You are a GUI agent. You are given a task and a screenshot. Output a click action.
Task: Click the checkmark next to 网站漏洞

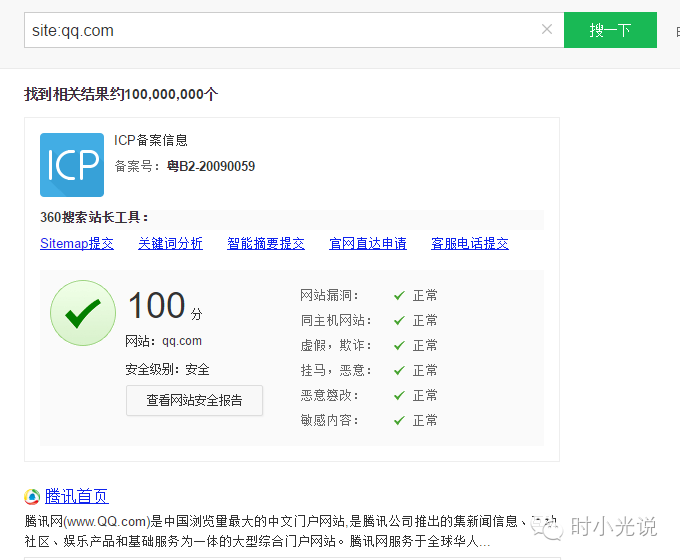399,296
